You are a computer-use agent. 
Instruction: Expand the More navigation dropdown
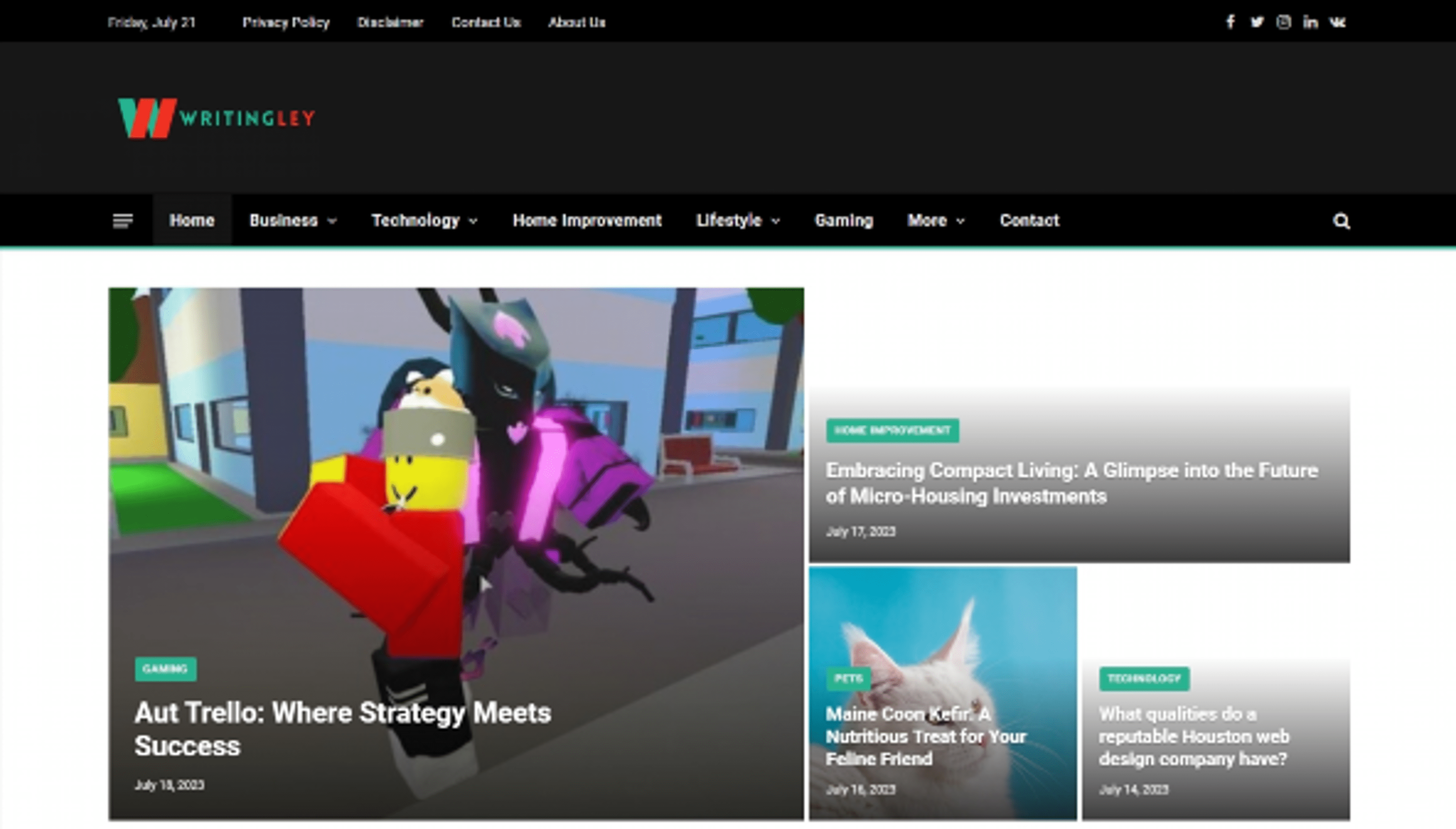[934, 220]
